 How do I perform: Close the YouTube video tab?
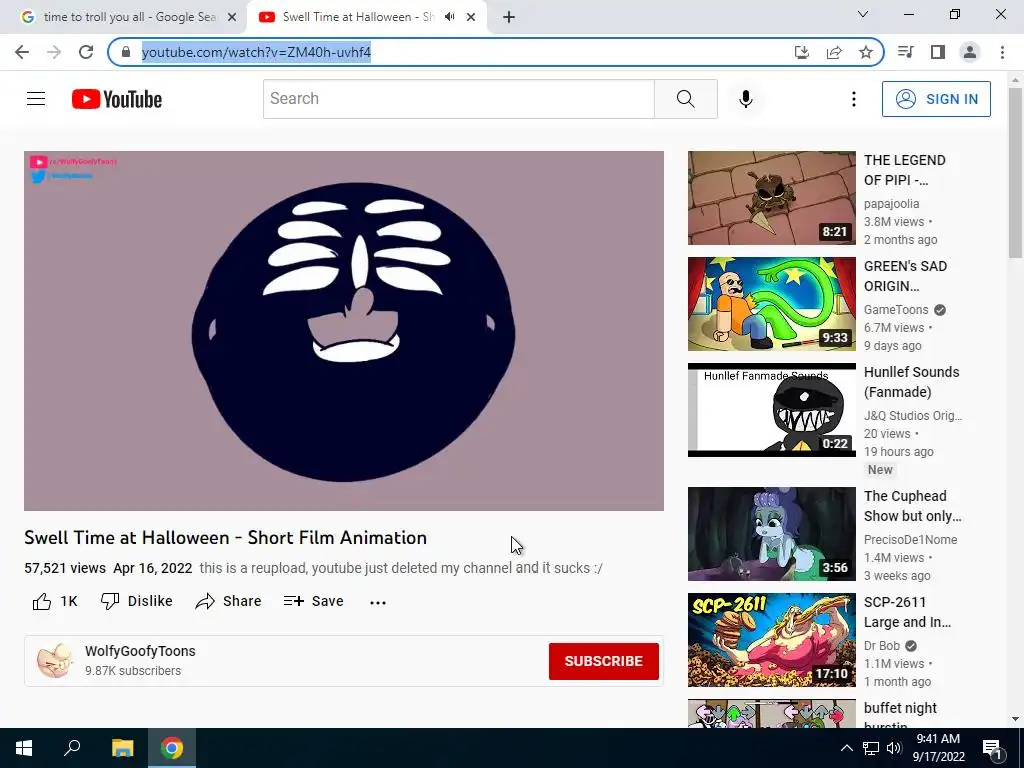(x=471, y=17)
